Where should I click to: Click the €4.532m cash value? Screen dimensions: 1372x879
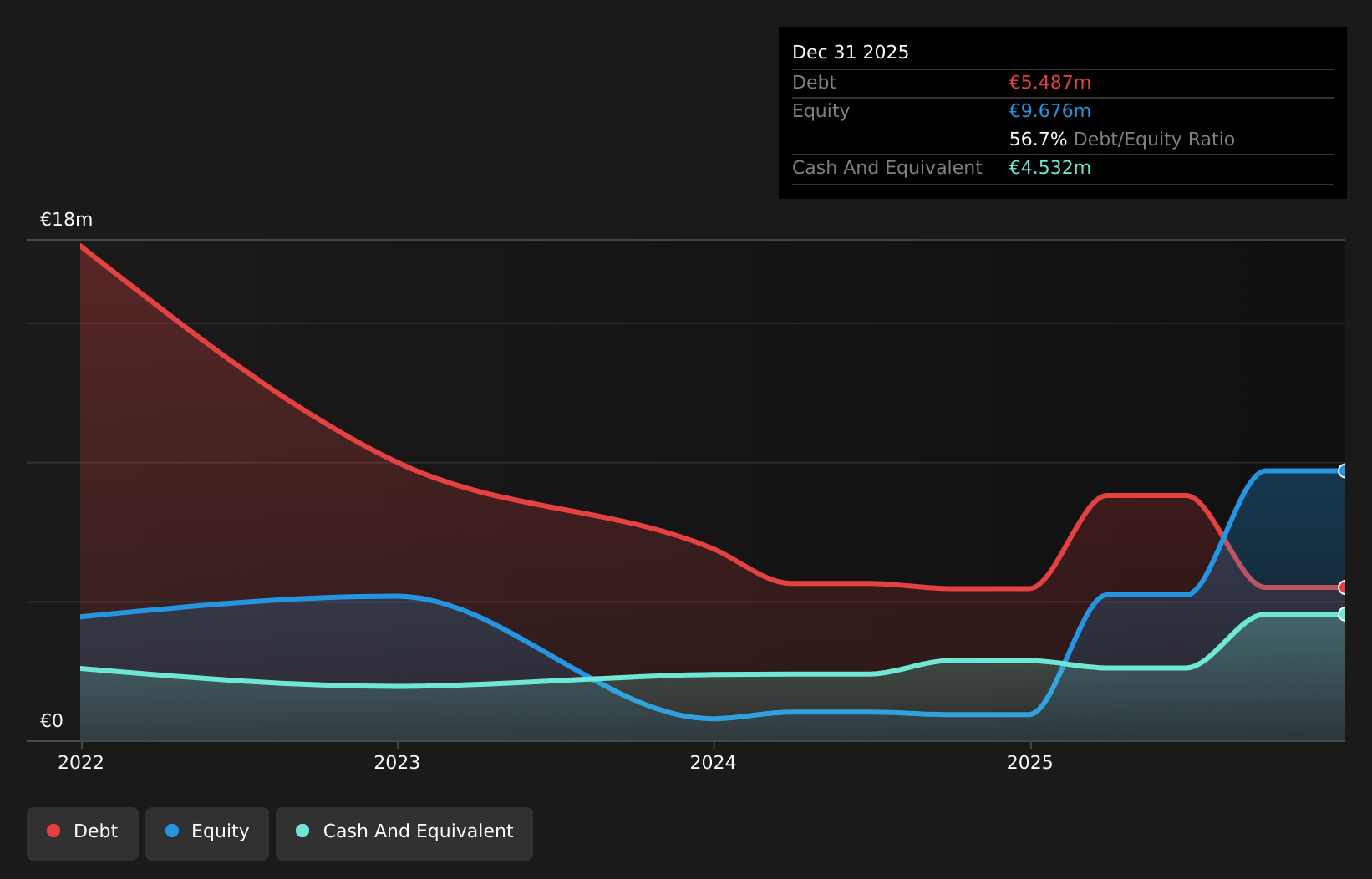pyautogui.click(x=1050, y=168)
